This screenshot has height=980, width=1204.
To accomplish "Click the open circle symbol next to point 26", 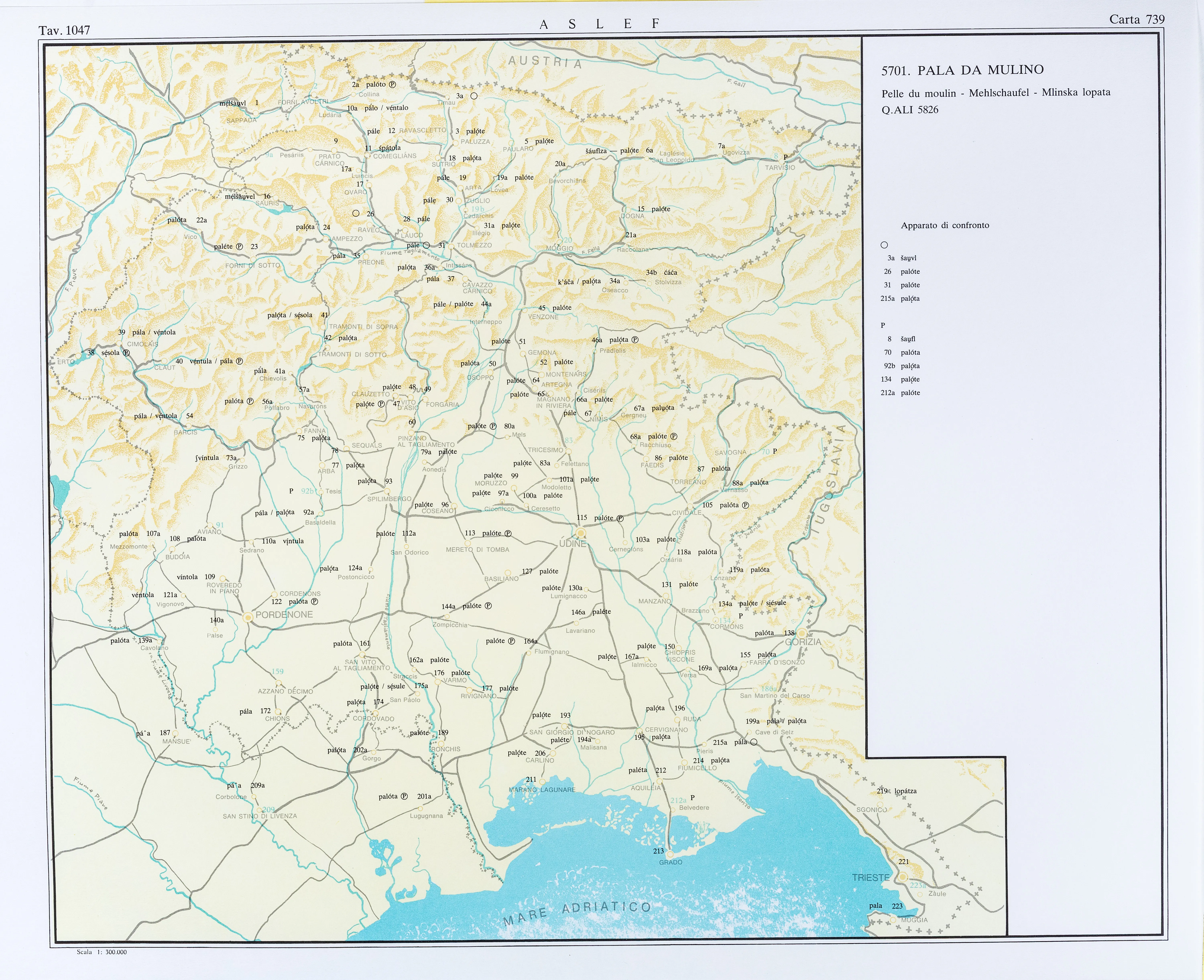I will (x=356, y=213).
